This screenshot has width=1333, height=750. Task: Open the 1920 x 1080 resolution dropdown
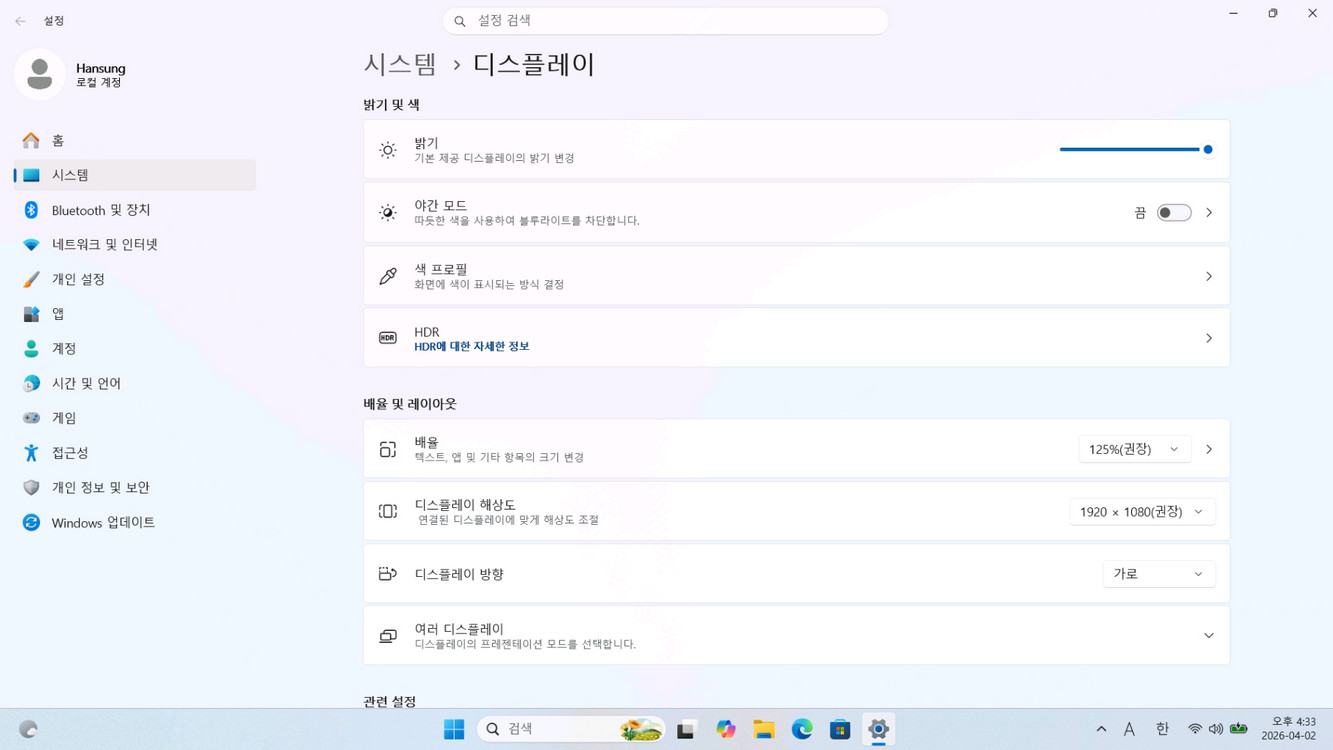pyautogui.click(x=1141, y=511)
